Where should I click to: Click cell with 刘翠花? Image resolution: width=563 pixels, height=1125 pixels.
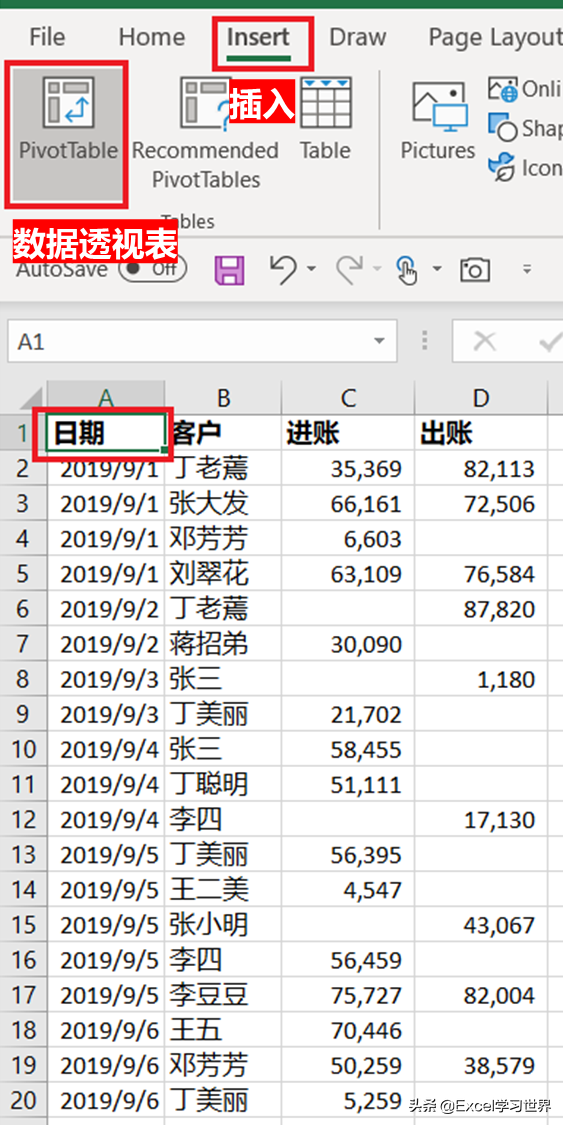click(x=223, y=574)
